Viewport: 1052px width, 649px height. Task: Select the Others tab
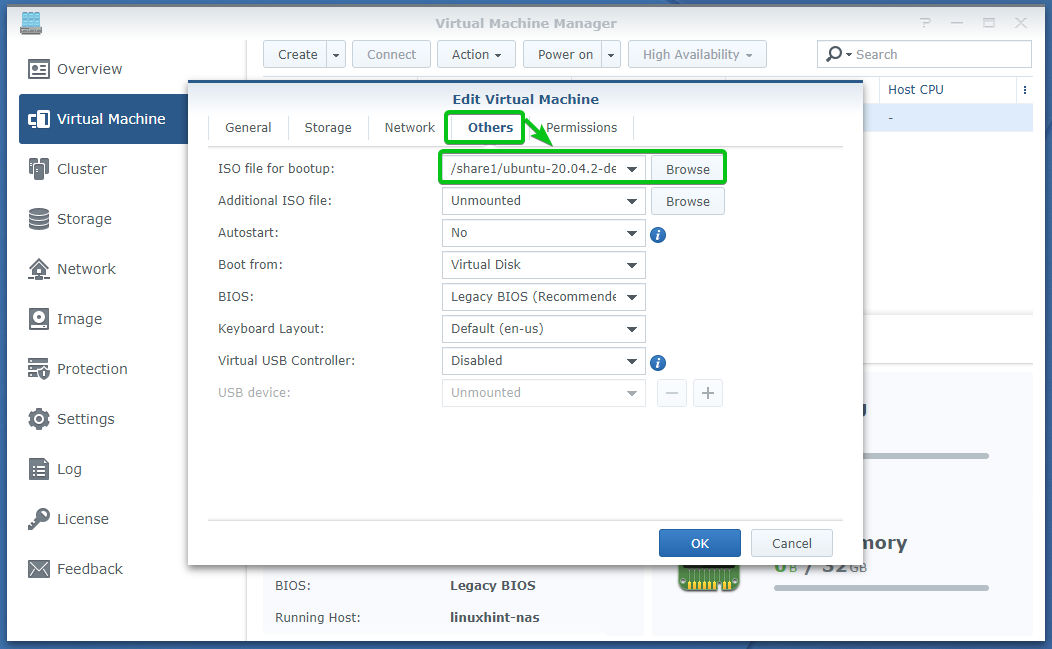(x=490, y=128)
